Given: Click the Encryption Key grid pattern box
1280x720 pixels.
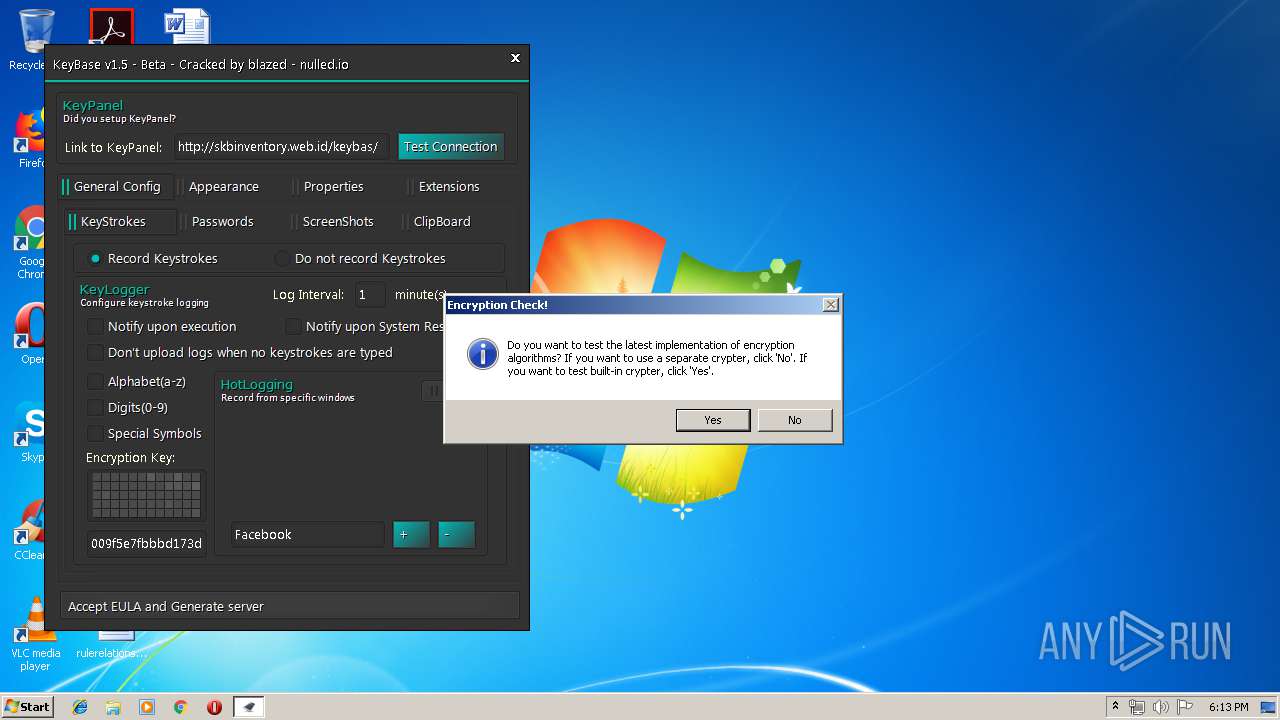Looking at the screenshot, I should (x=146, y=495).
